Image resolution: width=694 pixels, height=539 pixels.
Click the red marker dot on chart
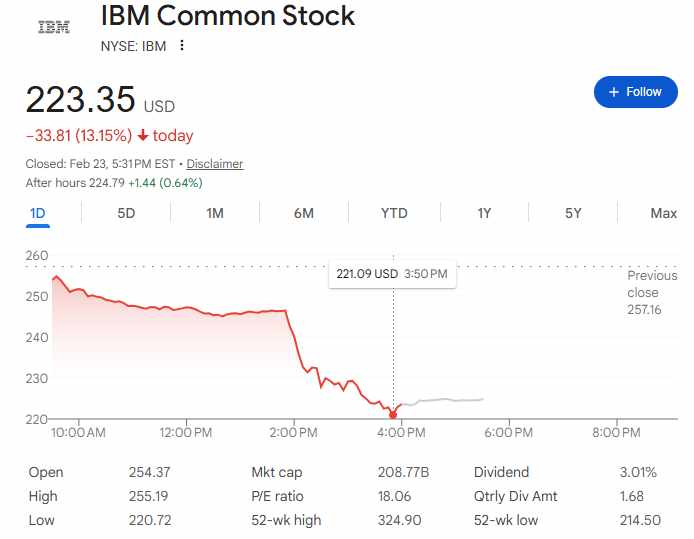(392, 415)
